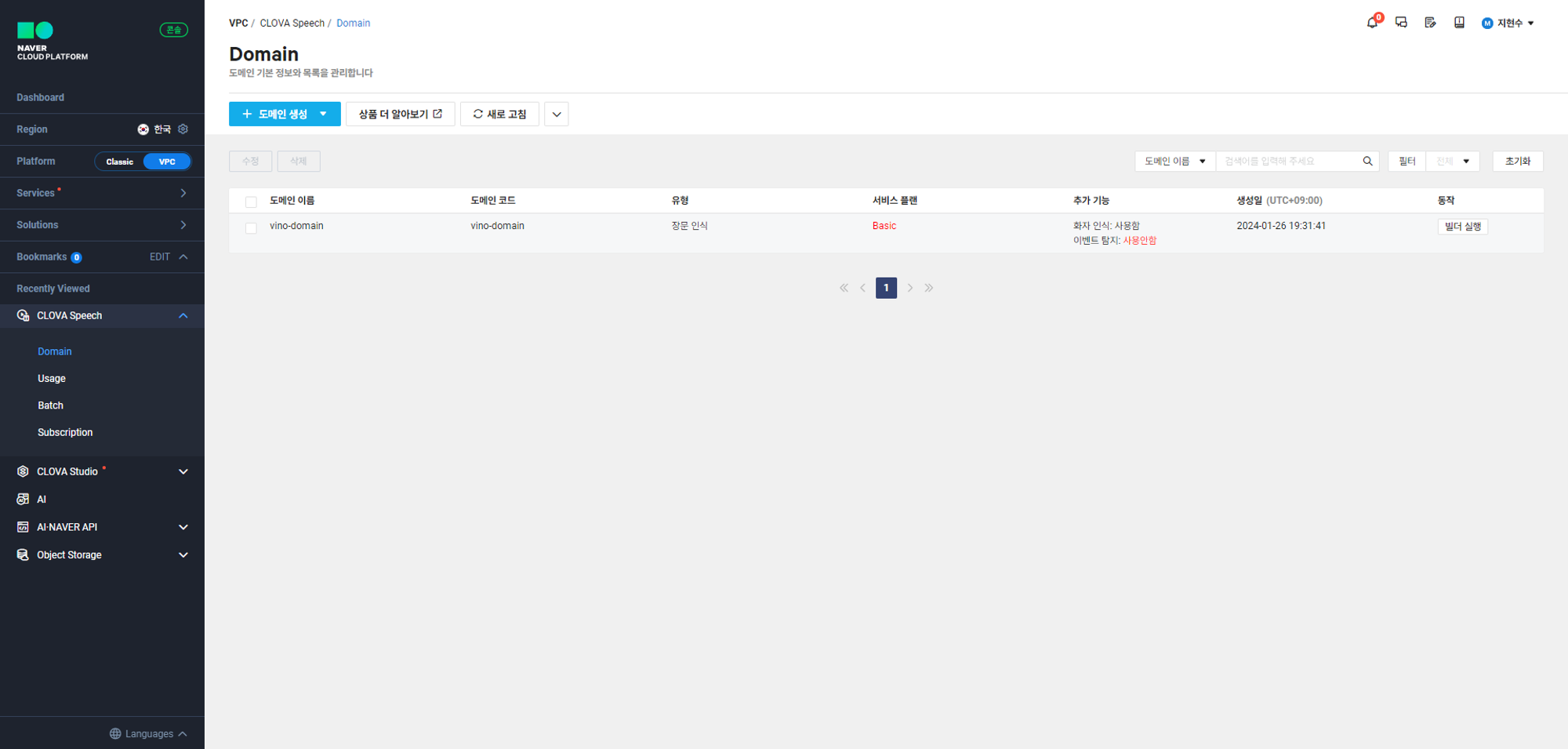This screenshot has width=1568, height=749.
Task: Open the Batch submenu item
Action: point(50,405)
